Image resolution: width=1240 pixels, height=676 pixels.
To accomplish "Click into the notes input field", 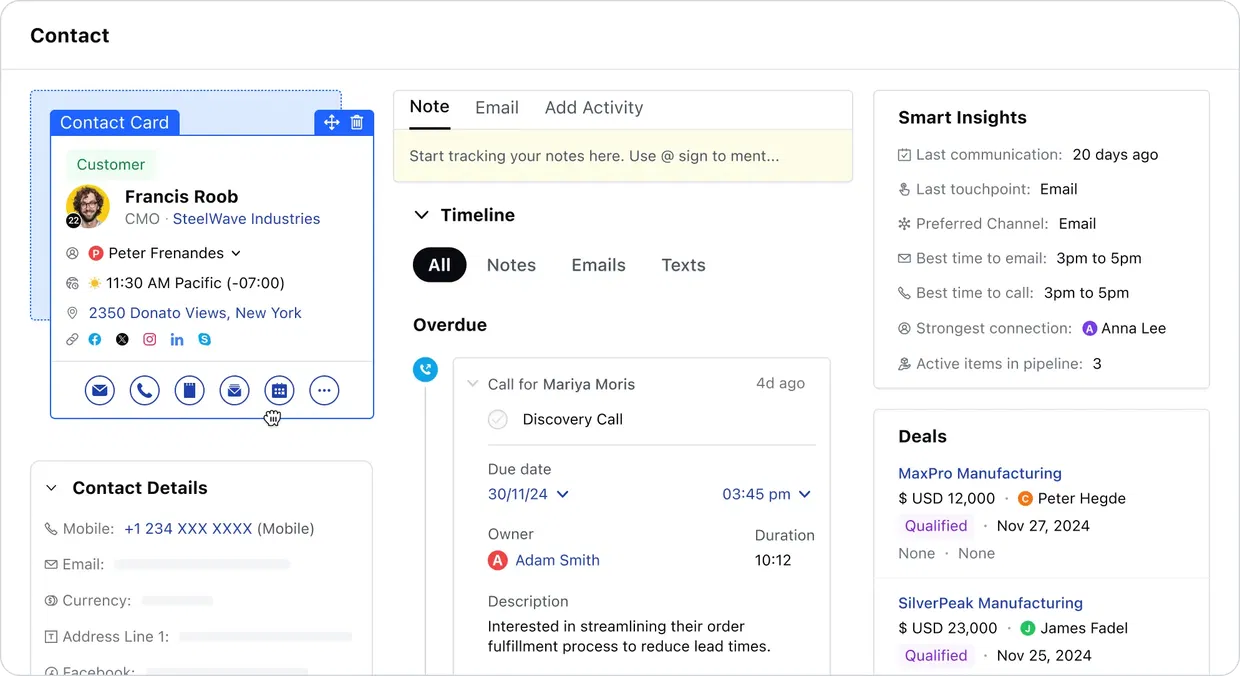I will pyautogui.click(x=622, y=156).
